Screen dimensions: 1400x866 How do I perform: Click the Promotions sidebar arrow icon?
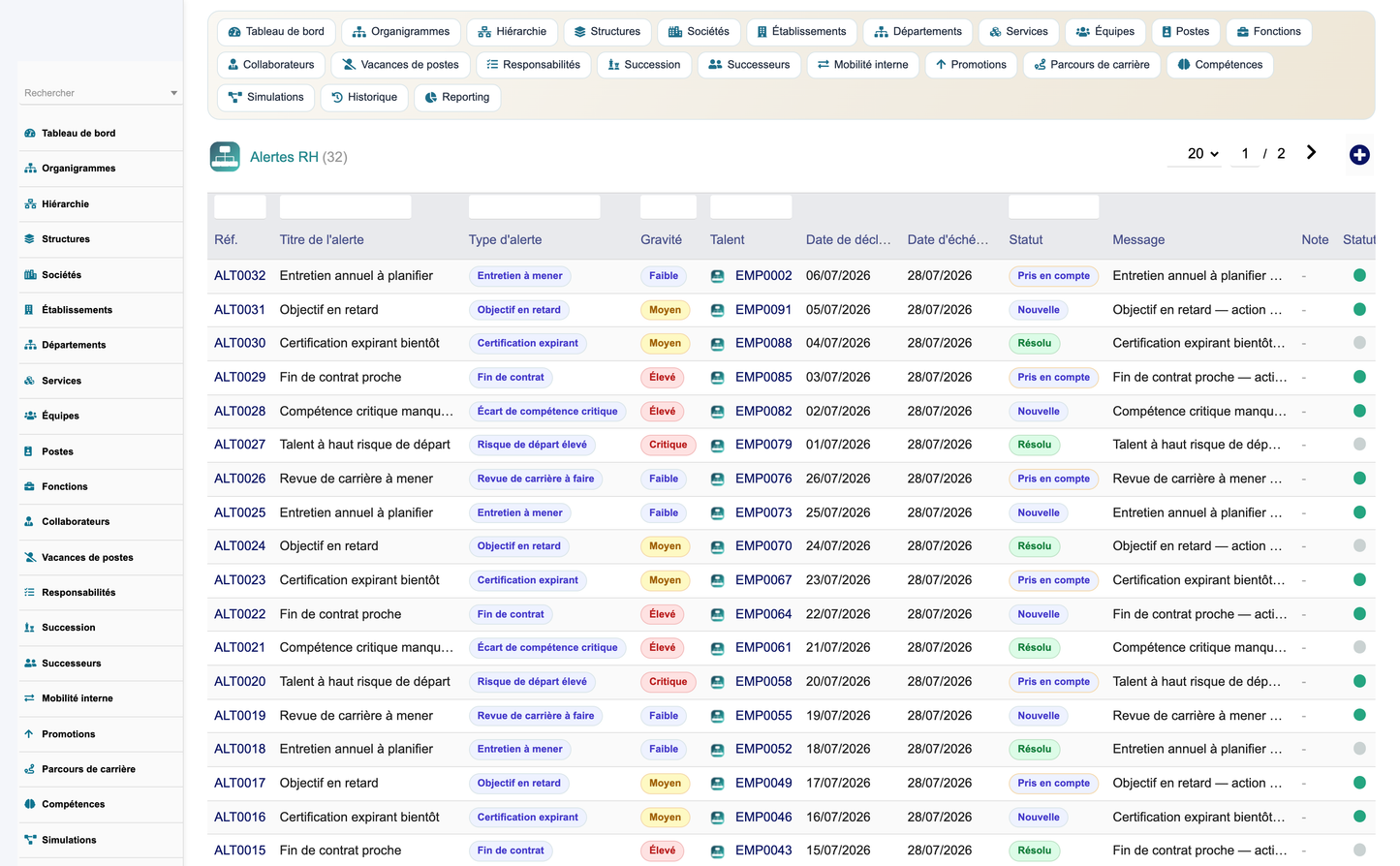[30, 734]
